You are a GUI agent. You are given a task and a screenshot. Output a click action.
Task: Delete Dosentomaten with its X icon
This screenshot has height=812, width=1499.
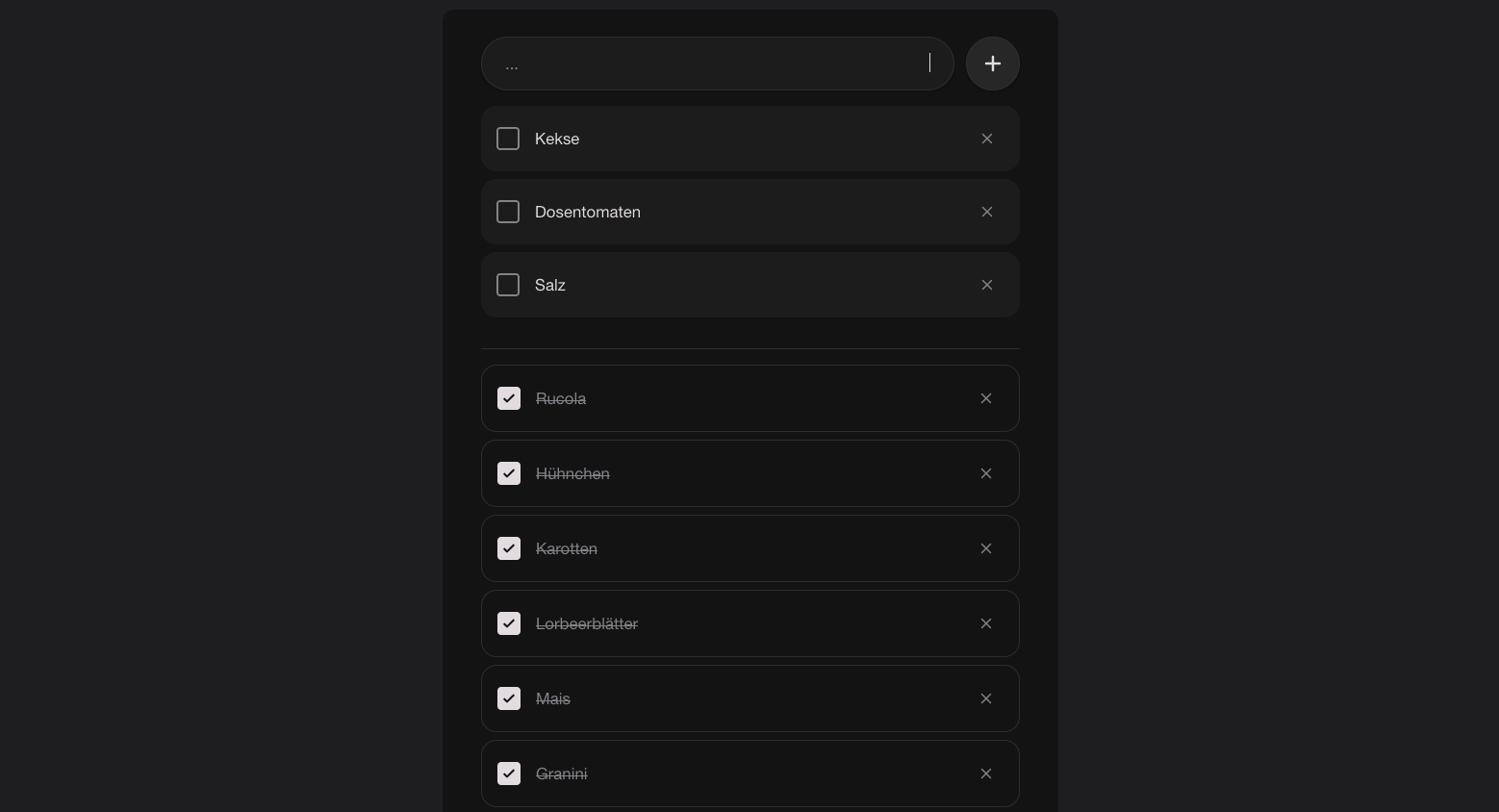point(987,212)
